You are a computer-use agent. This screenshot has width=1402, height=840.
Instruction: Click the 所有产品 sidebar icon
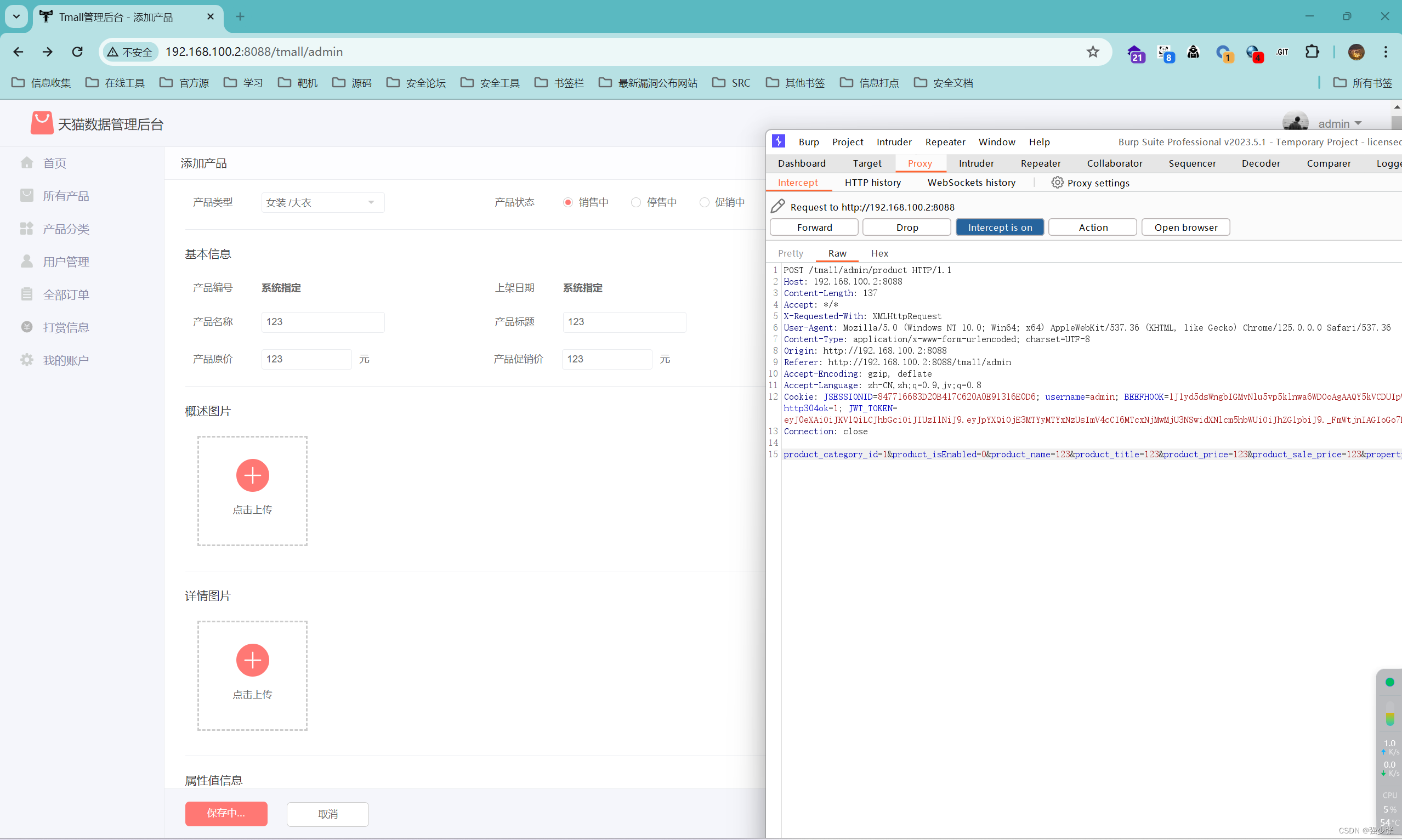coord(27,195)
